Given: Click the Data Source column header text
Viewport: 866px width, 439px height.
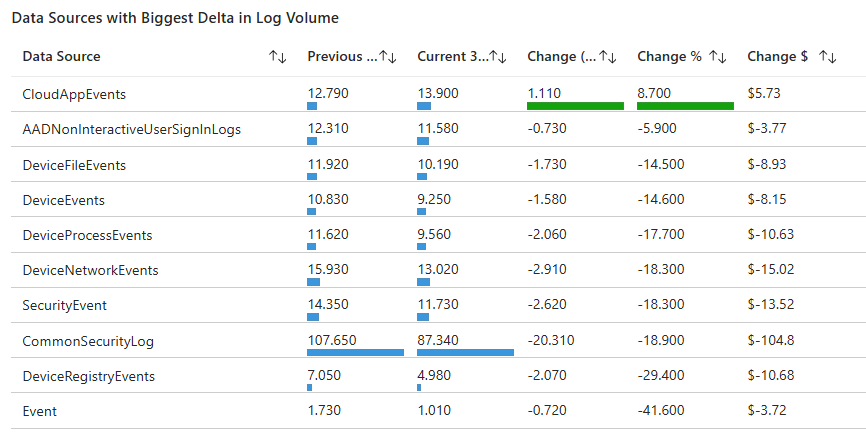Looking at the screenshot, I should point(61,57).
